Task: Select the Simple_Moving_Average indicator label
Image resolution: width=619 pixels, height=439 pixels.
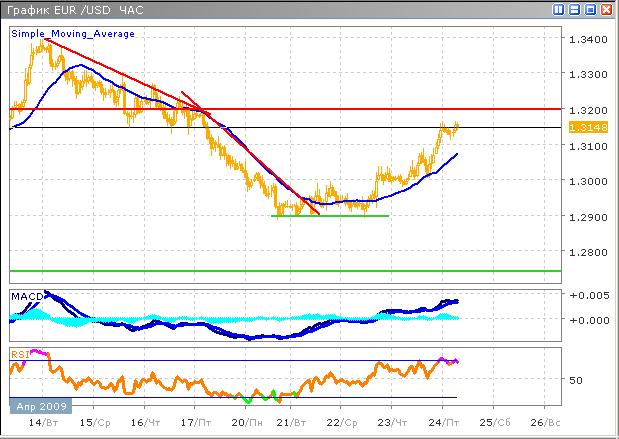Action: click(x=73, y=33)
